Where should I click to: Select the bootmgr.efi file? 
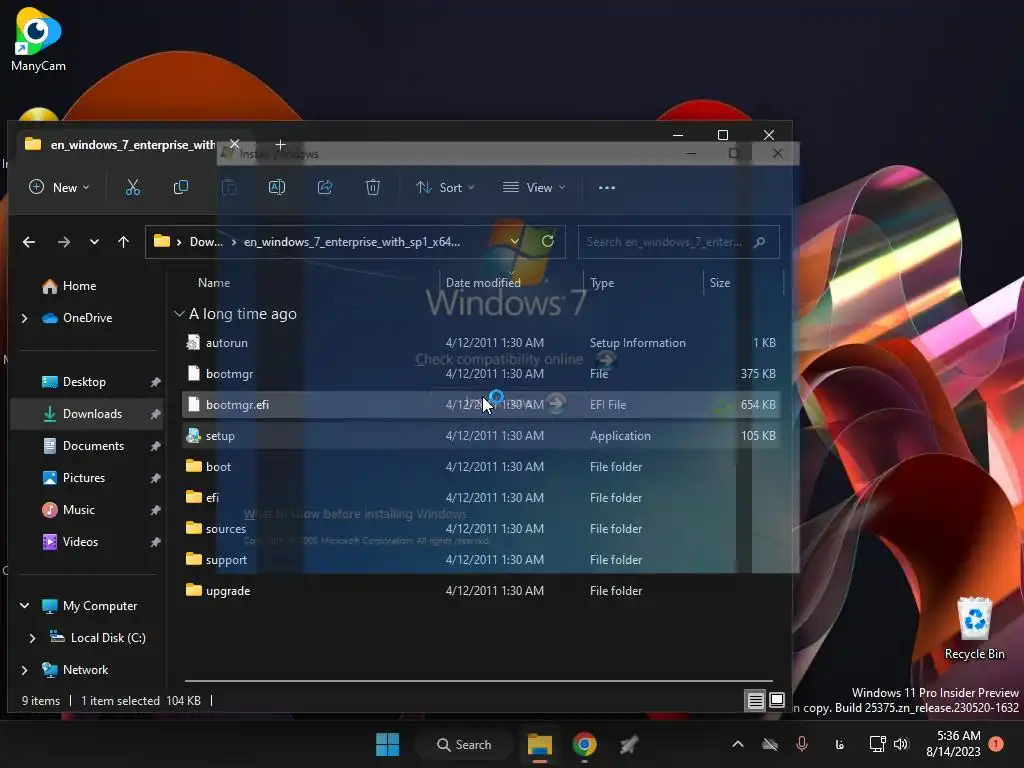(x=481, y=405)
